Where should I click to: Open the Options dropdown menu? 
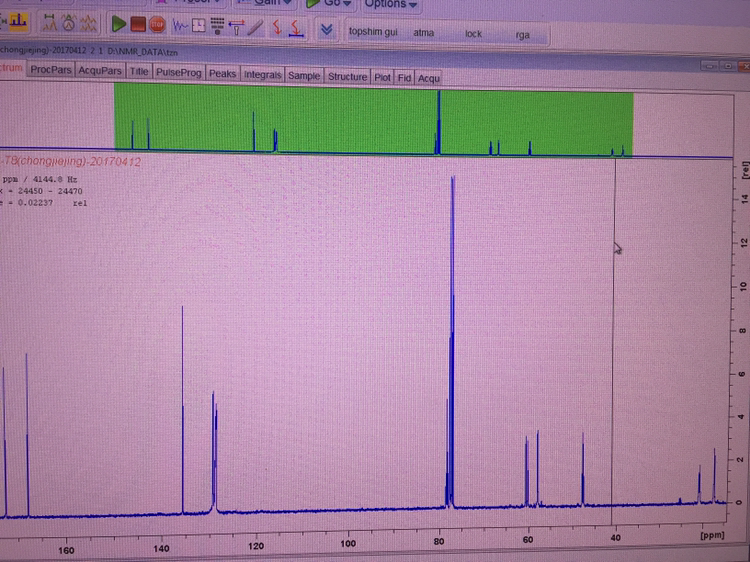click(x=391, y=4)
